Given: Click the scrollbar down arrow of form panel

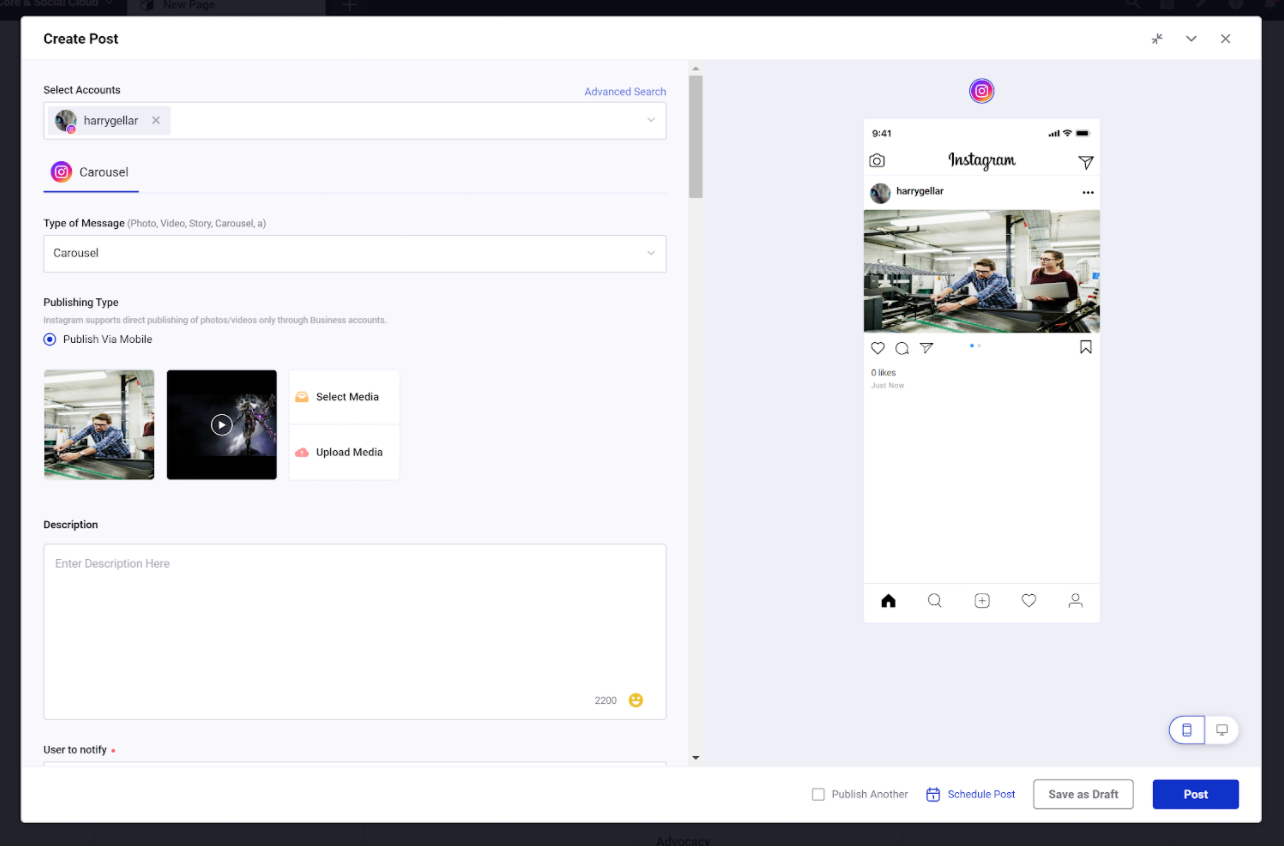Looking at the screenshot, I should pos(696,758).
